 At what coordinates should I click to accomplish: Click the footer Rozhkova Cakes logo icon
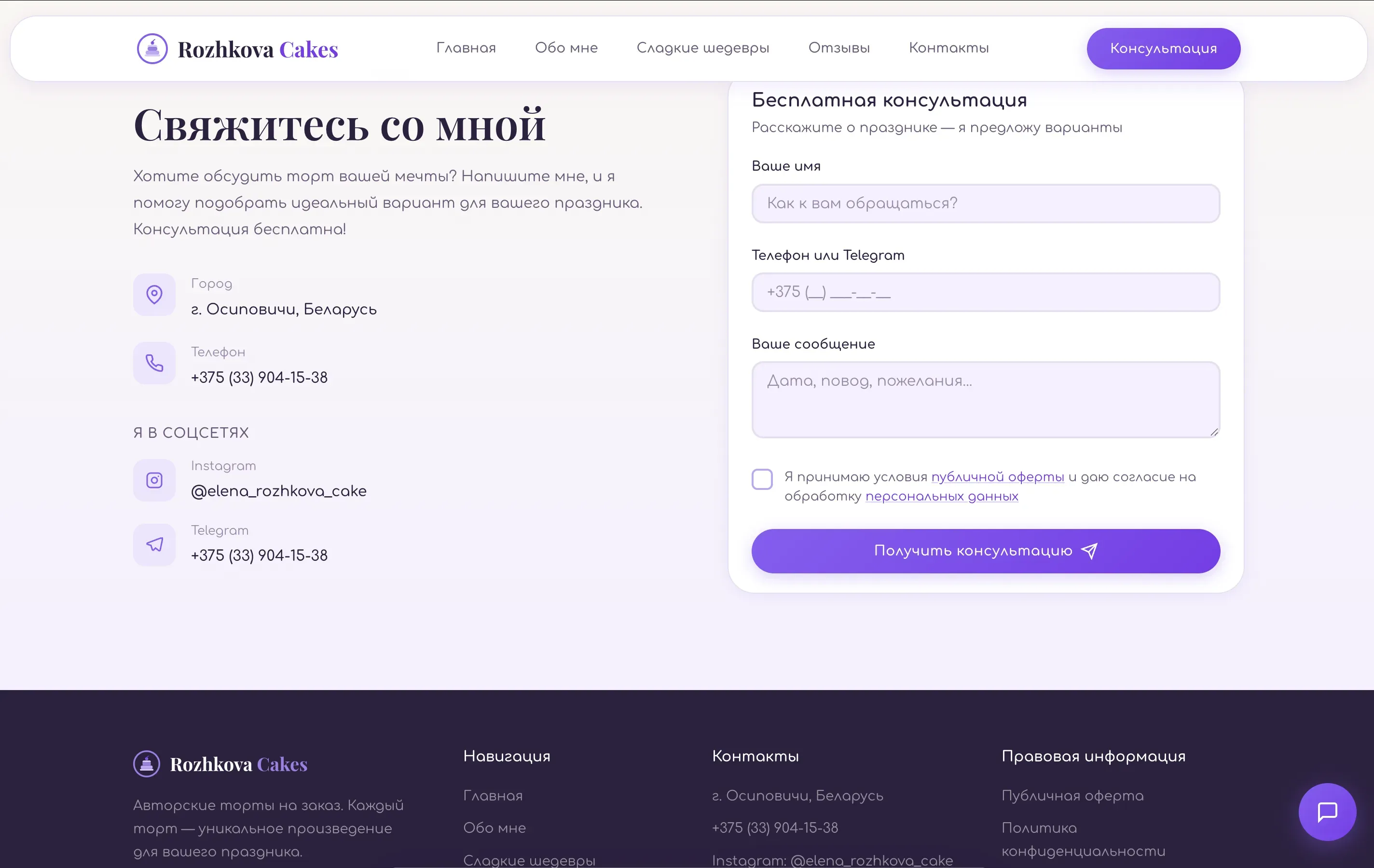(147, 764)
